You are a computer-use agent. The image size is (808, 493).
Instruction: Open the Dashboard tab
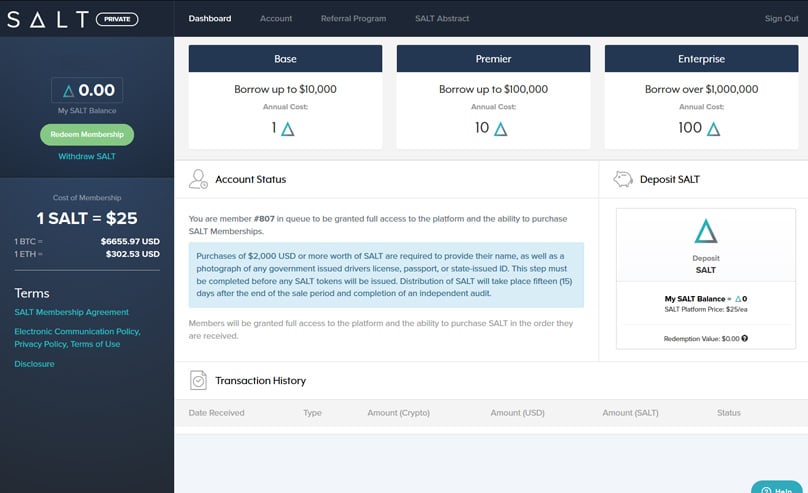tap(210, 19)
